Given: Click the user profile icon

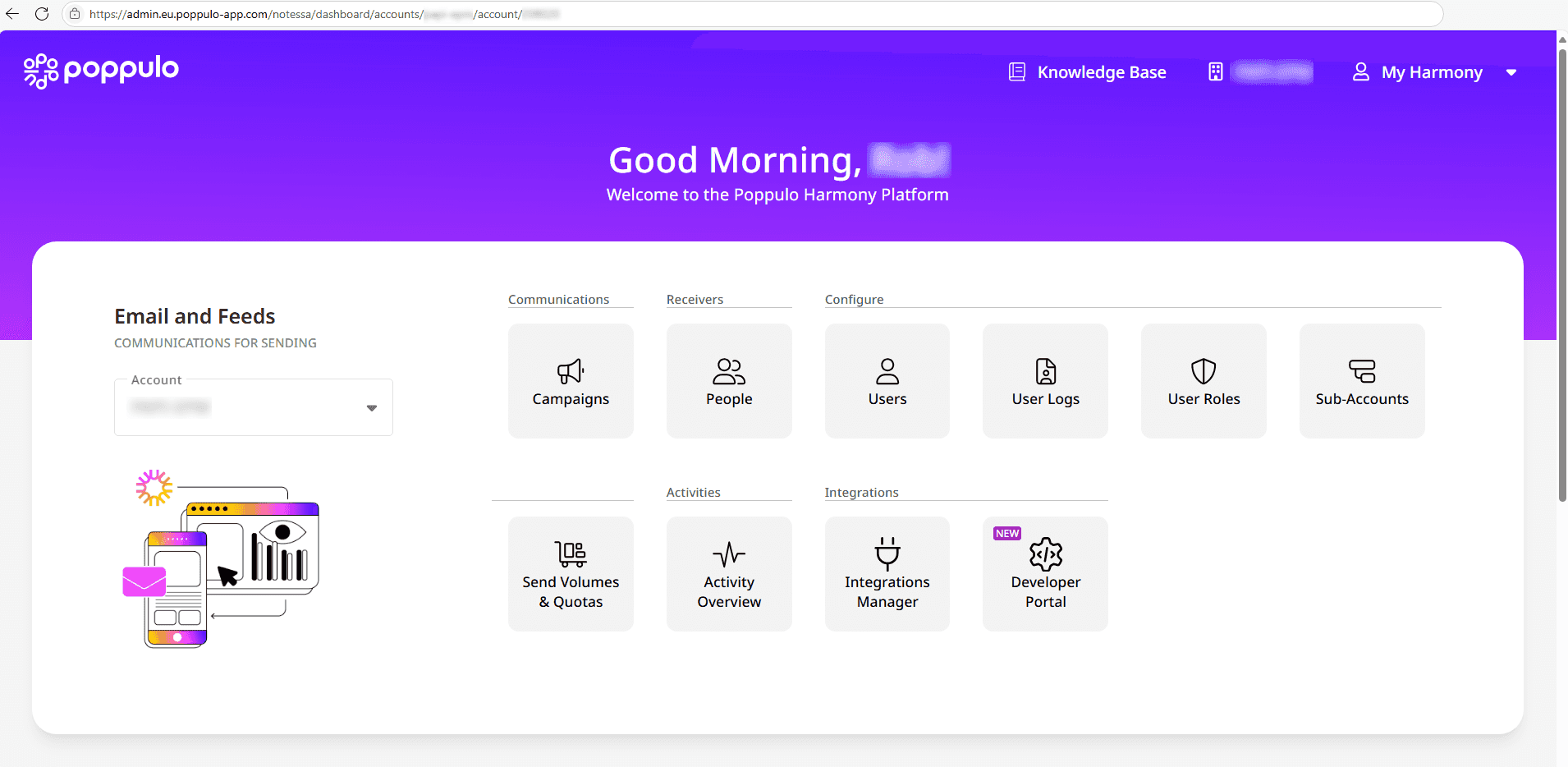Looking at the screenshot, I should [x=1361, y=72].
